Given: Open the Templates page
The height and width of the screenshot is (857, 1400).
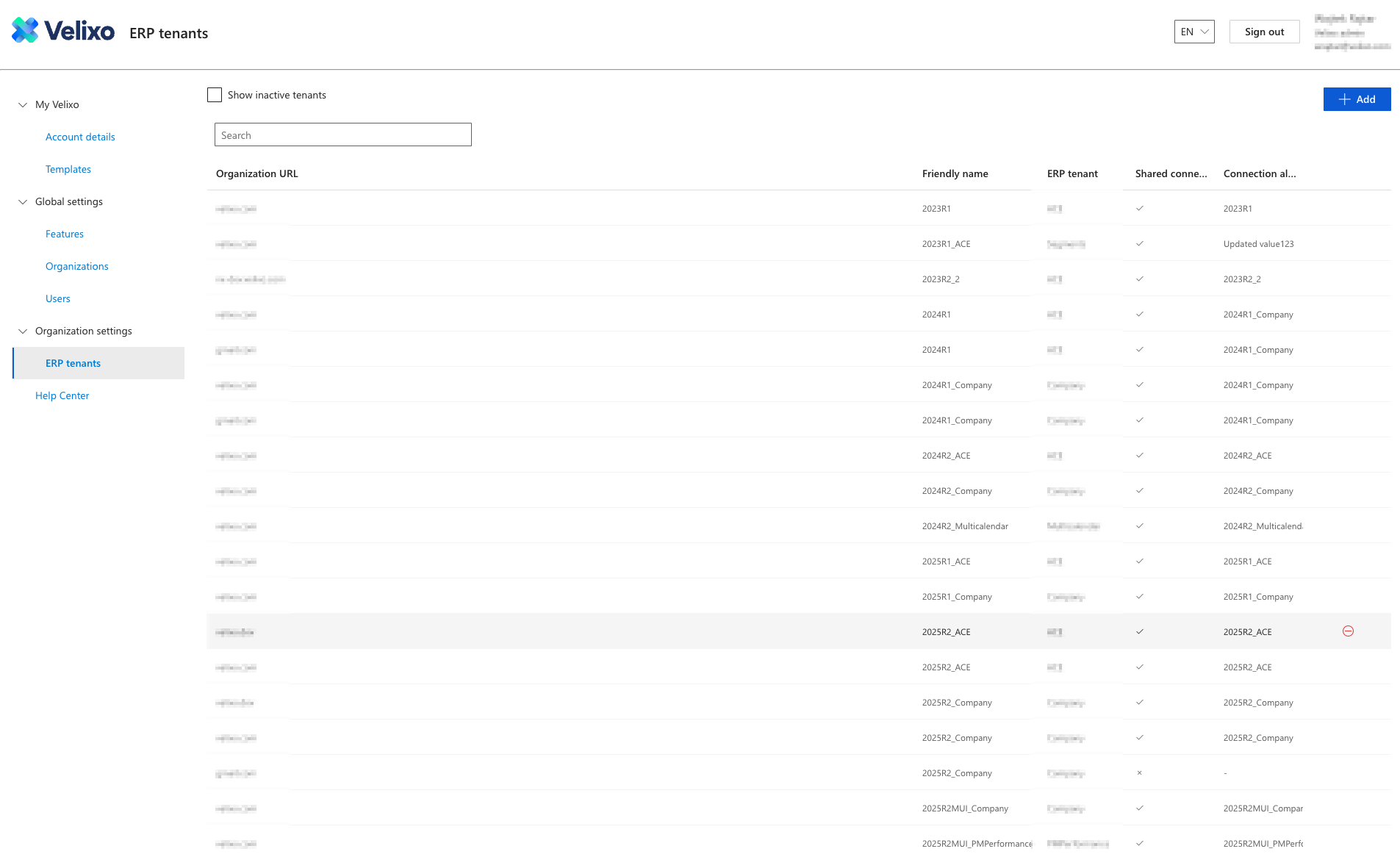Looking at the screenshot, I should (68, 169).
